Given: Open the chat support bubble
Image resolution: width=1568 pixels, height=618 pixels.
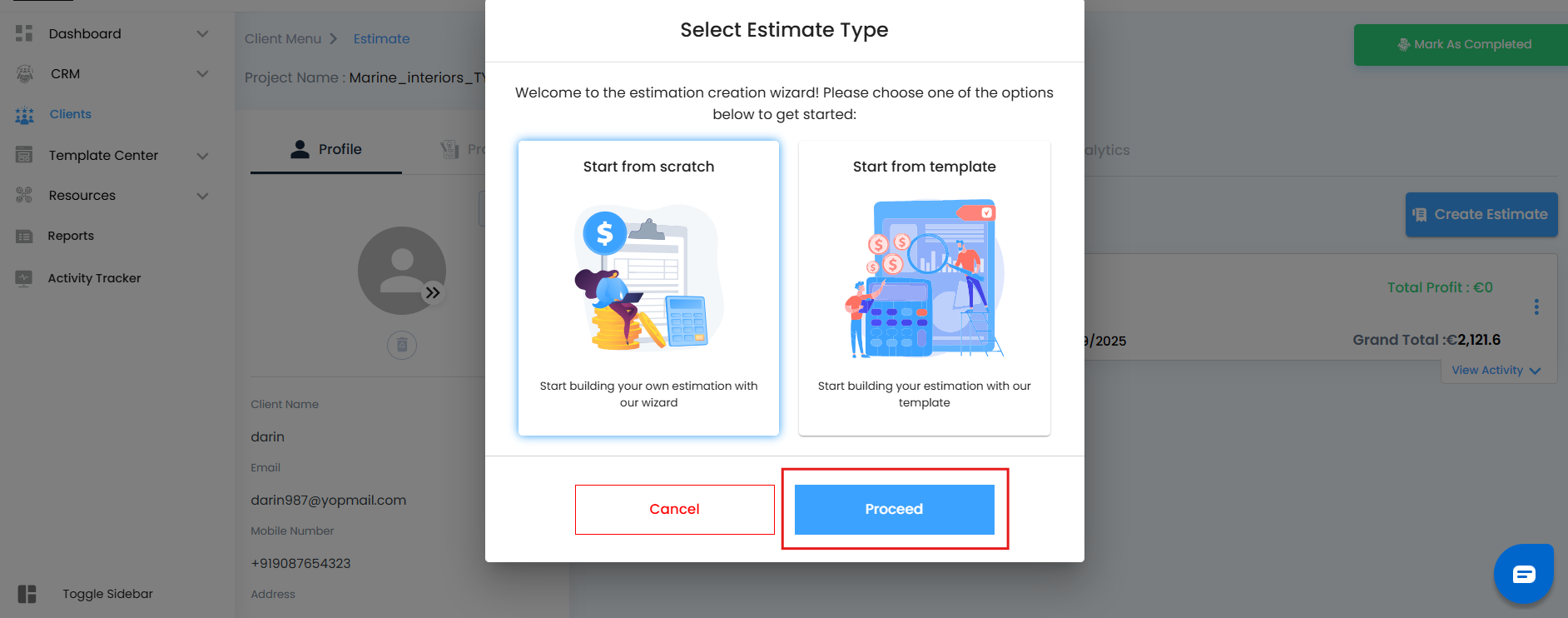Looking at the screenshot, I should 1523,574.
